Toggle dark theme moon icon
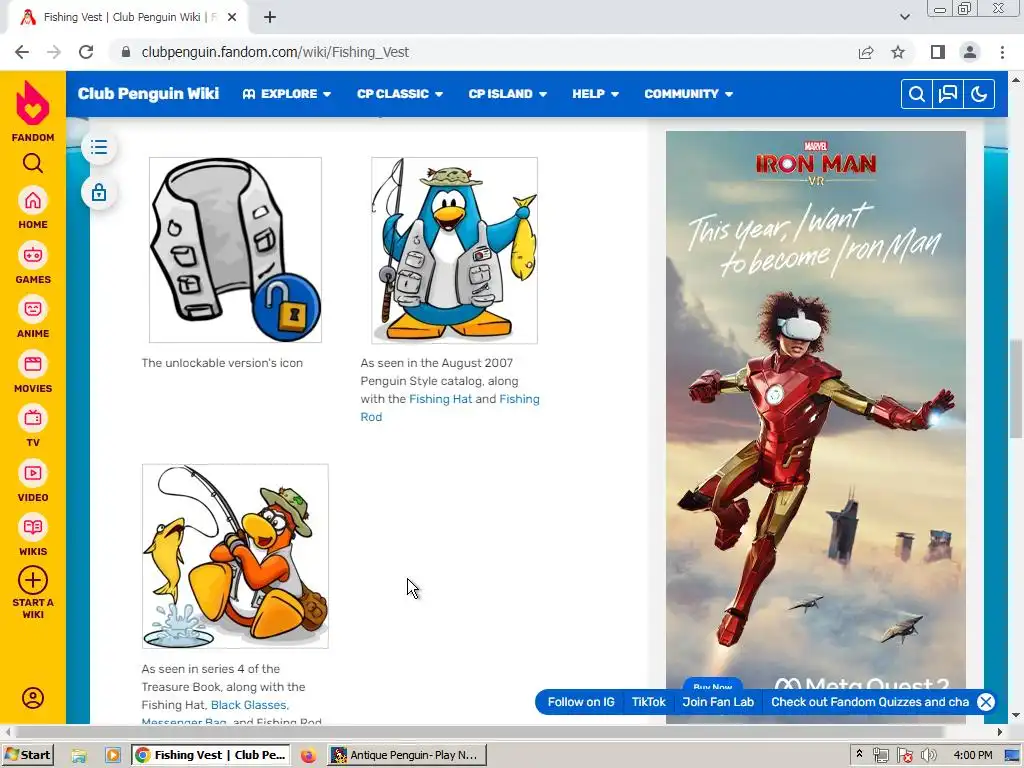The height and width of the screenshot is (768, 1024). [x=978, y=94]
